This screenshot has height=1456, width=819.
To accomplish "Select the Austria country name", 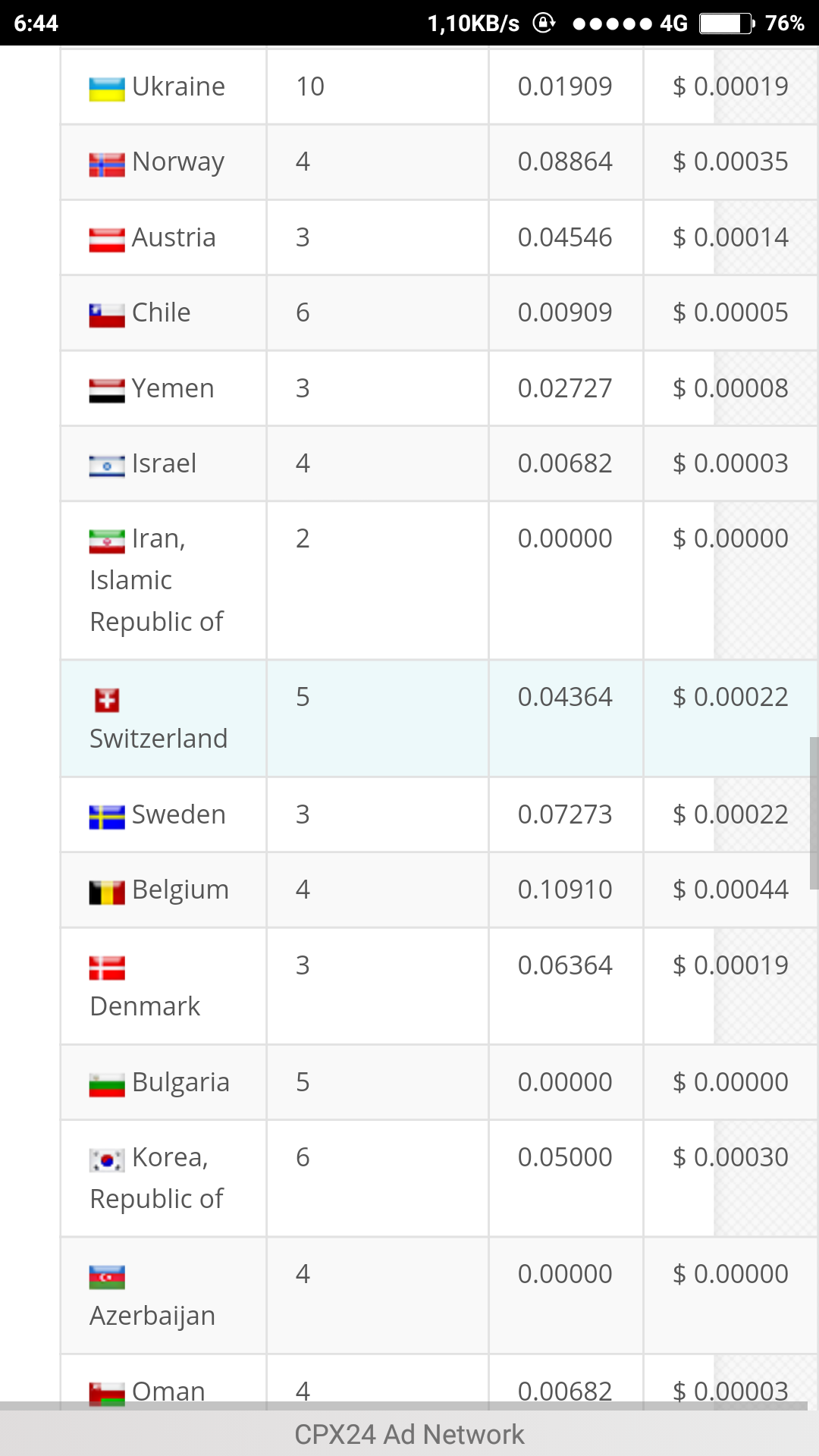I will coord(174,237).
